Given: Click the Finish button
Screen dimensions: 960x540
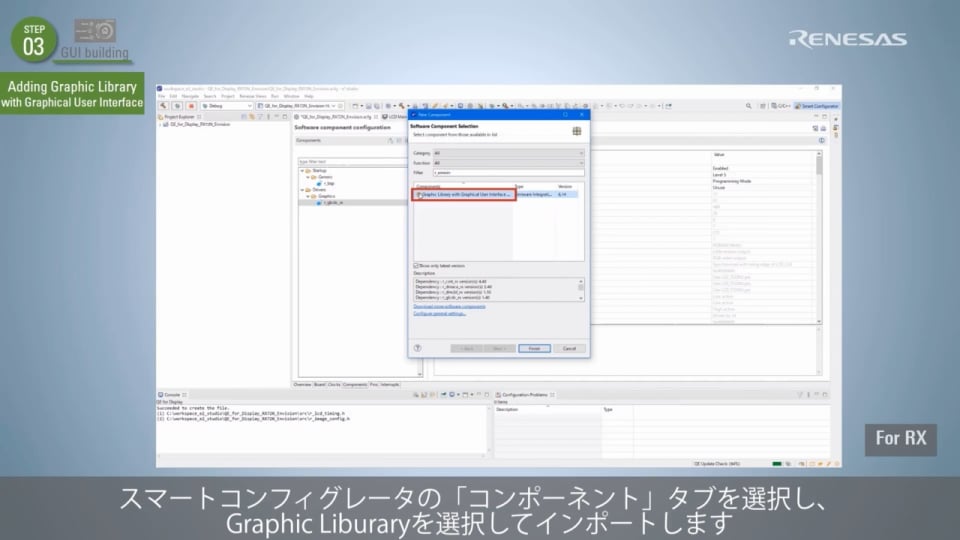Looking at the screenshot, I should tap(534, 348).
